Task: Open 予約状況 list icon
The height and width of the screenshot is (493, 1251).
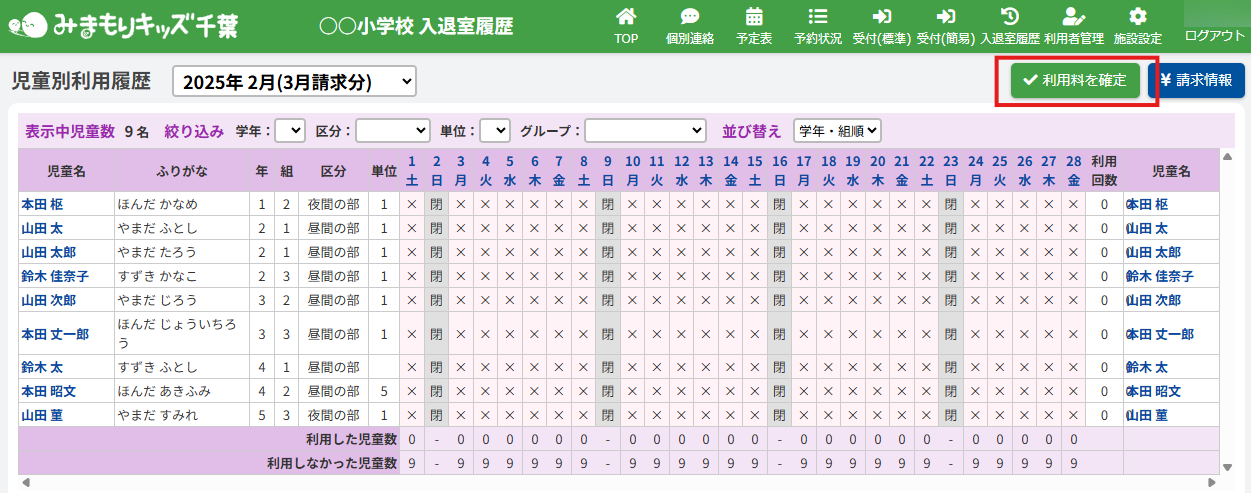Action: tap(818, 17)
